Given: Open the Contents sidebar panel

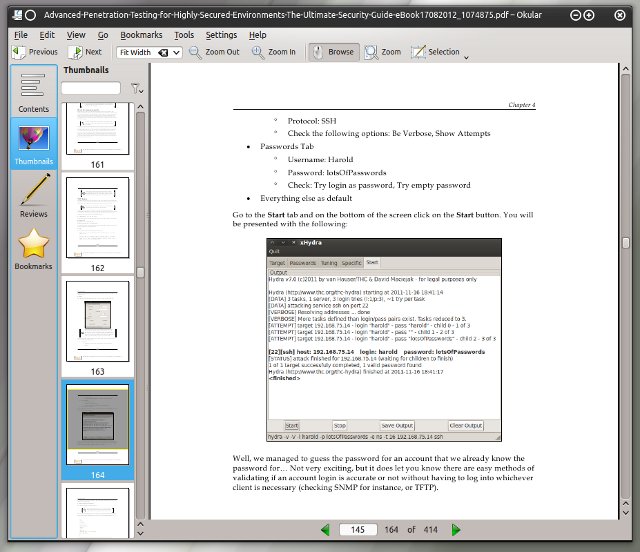Looking at the screenshot, I should tap(33, 92).
